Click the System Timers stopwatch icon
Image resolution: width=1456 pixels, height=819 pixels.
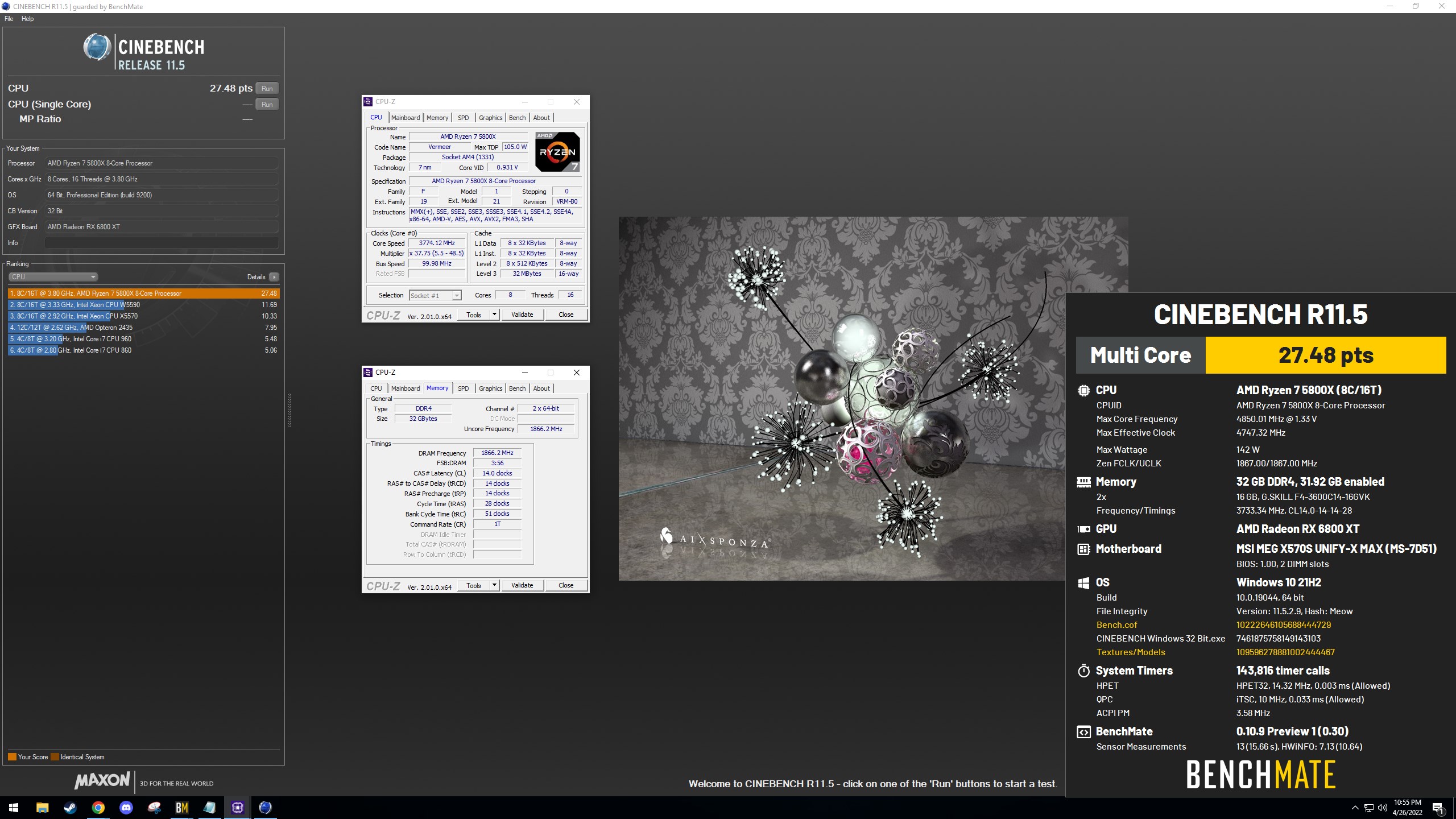1083,671
